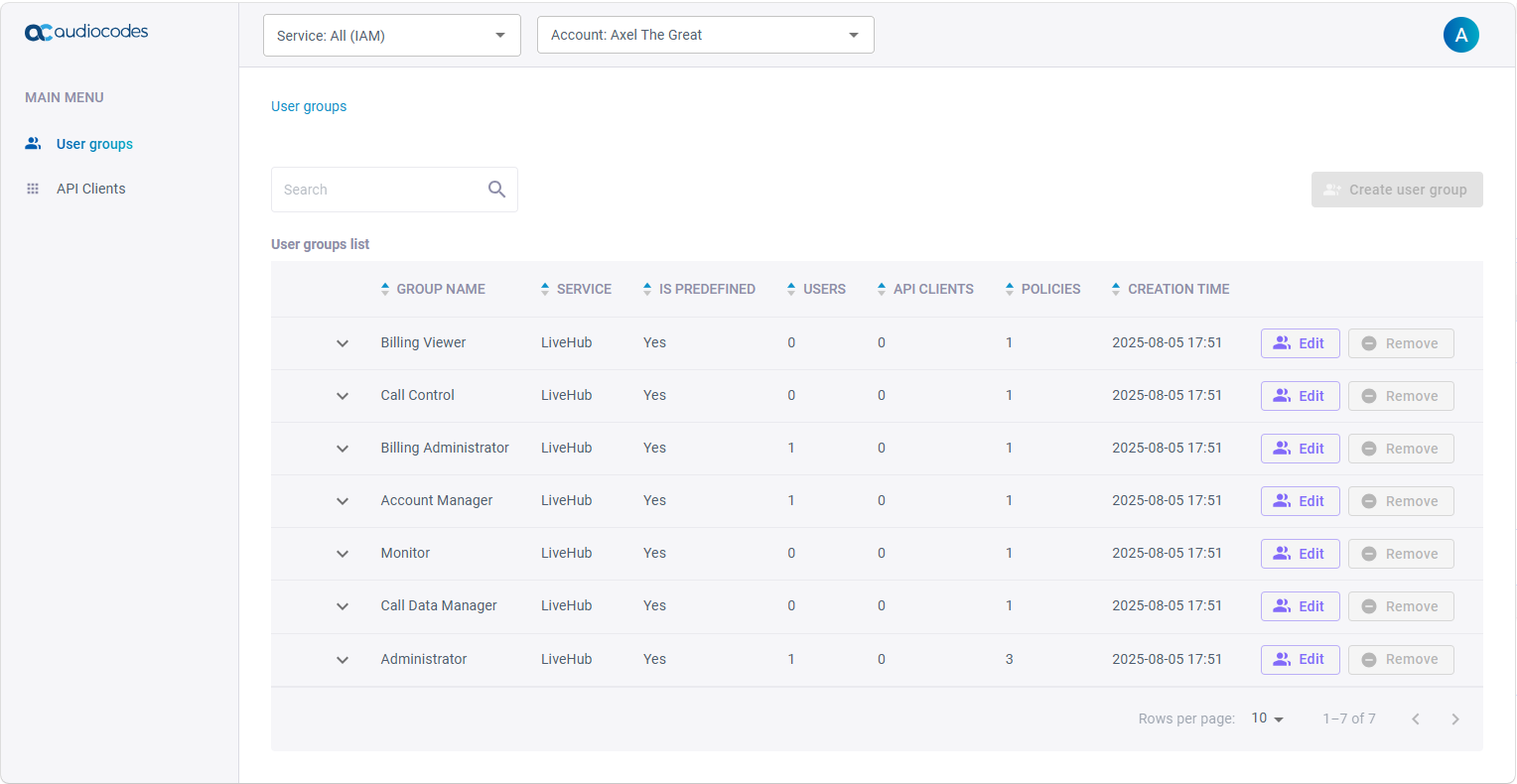
Task: Expand the Billing Viewer row
Action: [x=343, y=343]
